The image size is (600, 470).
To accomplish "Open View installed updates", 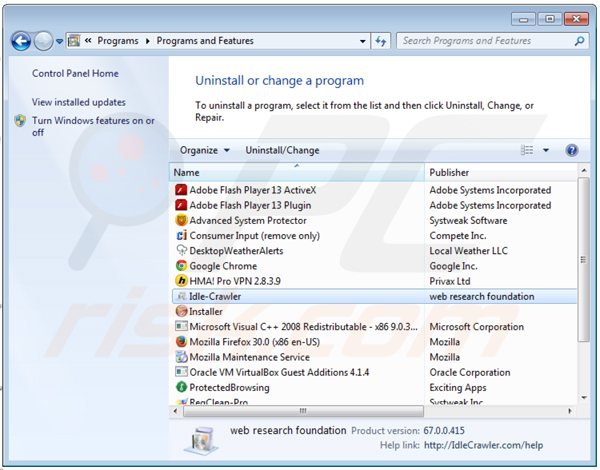I will click(78, 102).
